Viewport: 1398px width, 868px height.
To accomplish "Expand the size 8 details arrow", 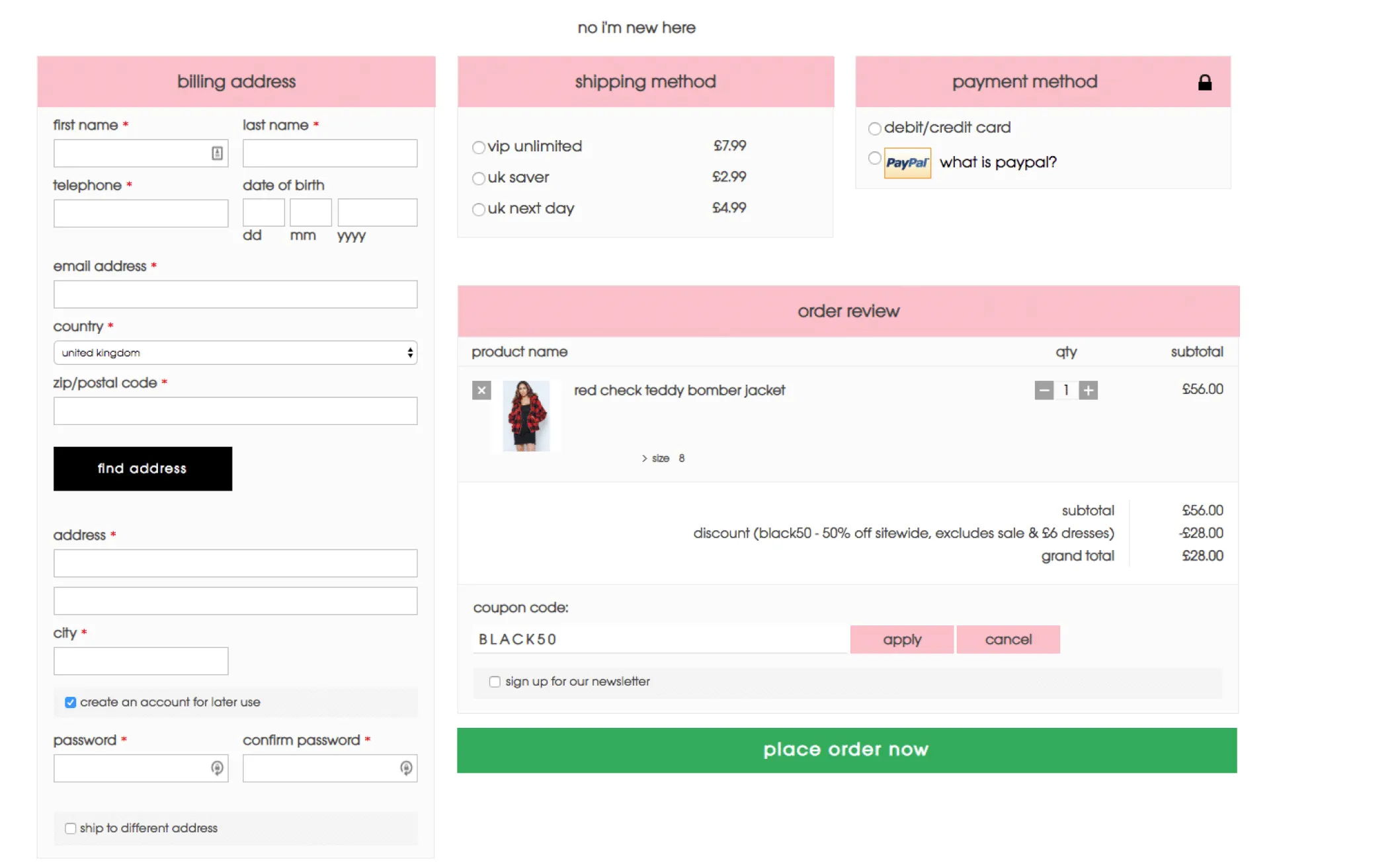I will click(x=644, y=459).
